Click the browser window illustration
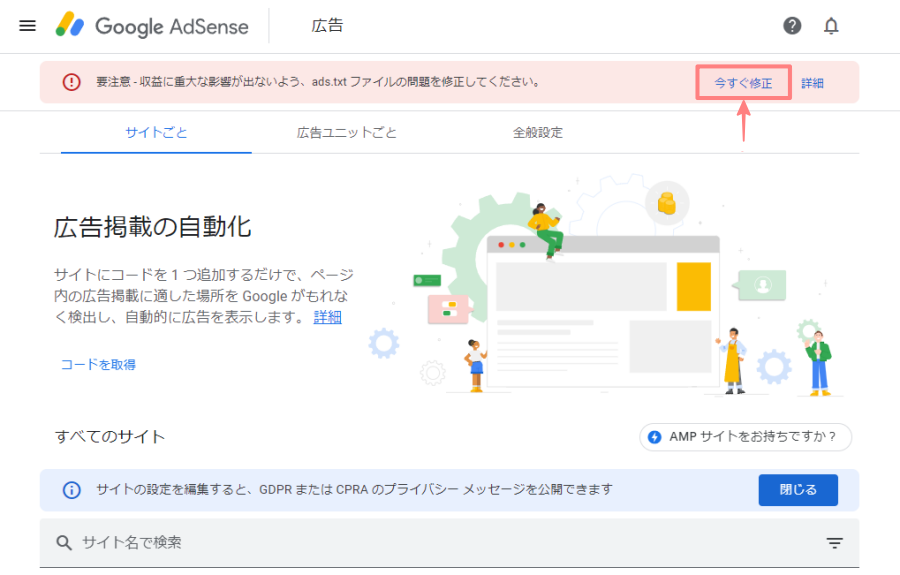Screen dimensions: 900x575 pyautogui.click(x=603, y=310)
